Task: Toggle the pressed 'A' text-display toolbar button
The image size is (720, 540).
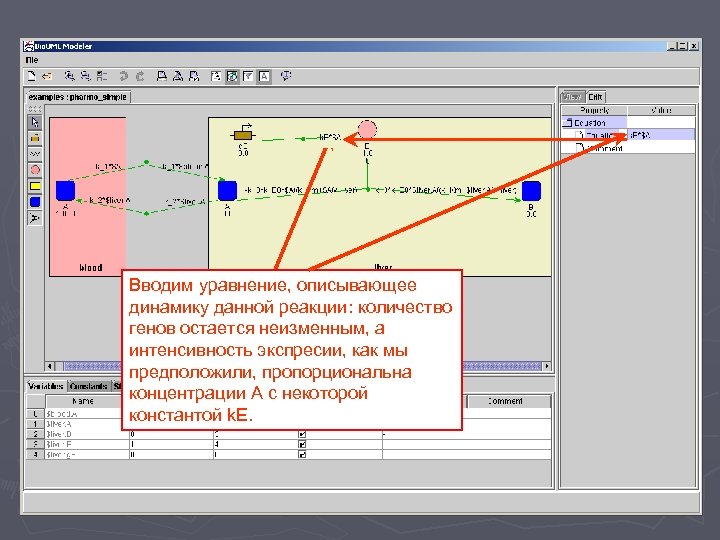Action: [x=264, y=76]
